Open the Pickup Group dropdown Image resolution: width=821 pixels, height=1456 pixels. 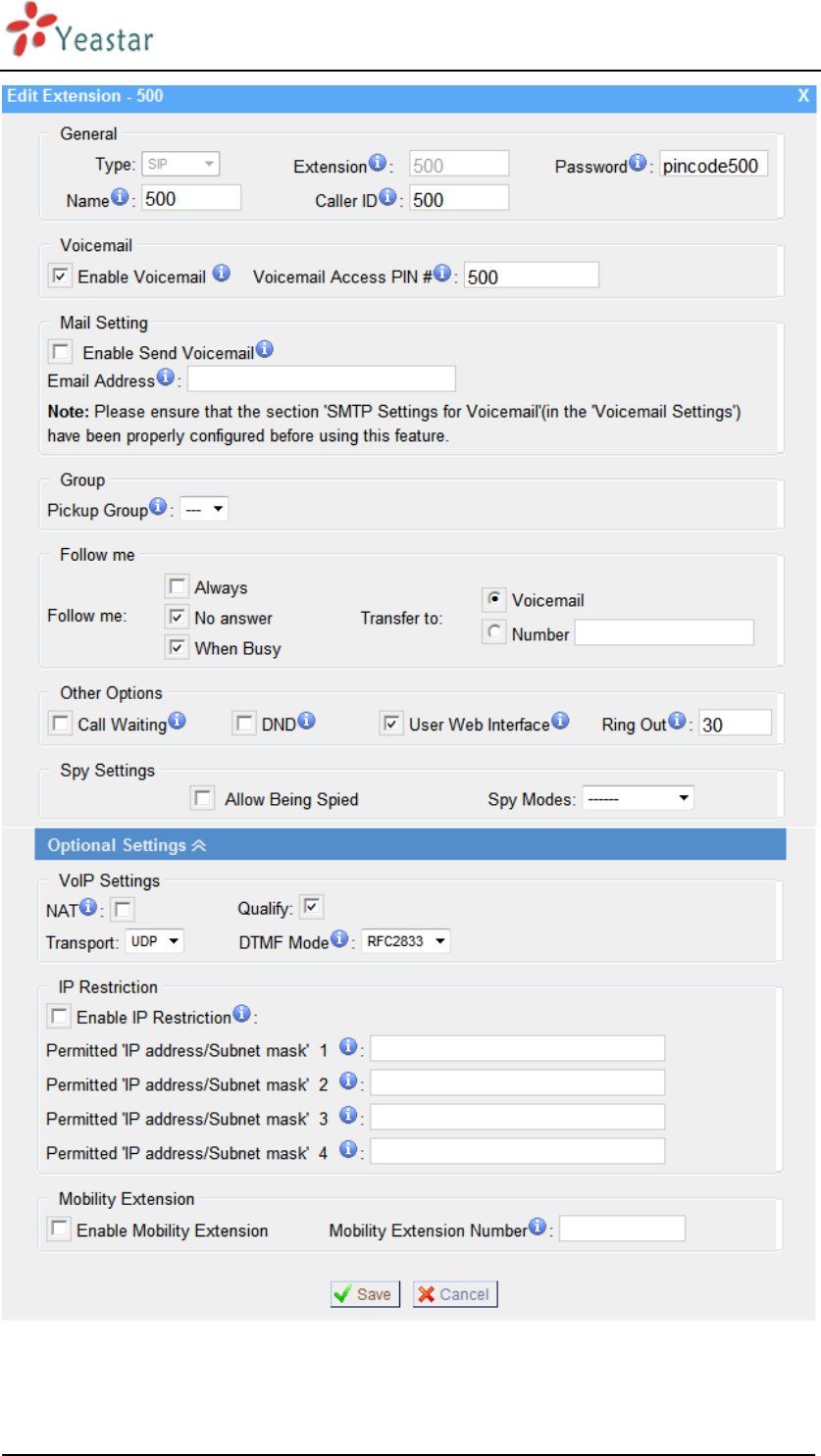point(204,510)
